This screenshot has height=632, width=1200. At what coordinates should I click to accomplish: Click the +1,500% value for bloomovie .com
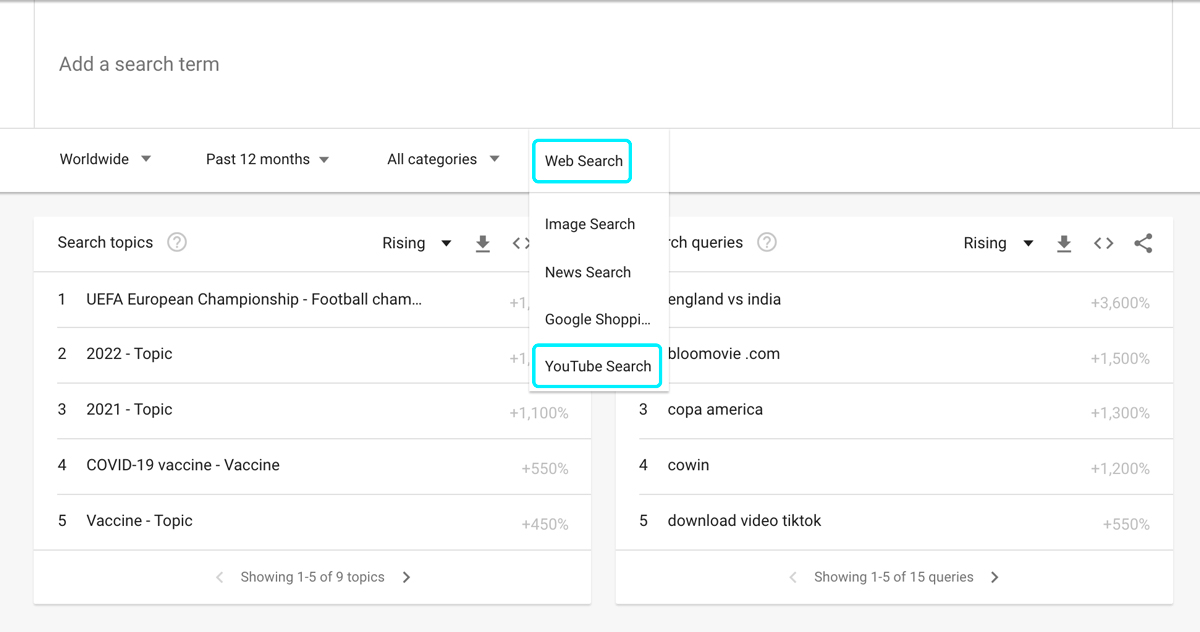(x=1120, y=358)
